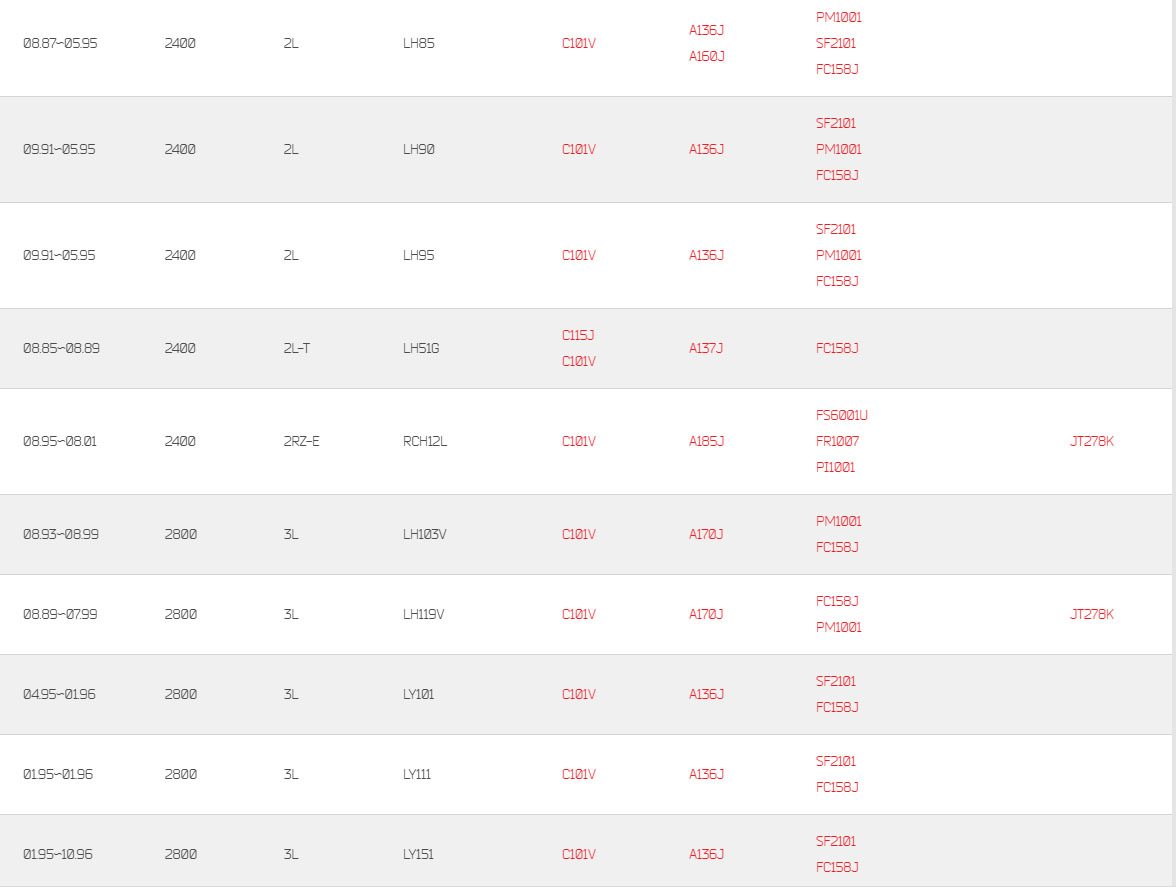Click FR1007 part number link
This screenshot has height=888, width=1176.
(x=837, y=442)
